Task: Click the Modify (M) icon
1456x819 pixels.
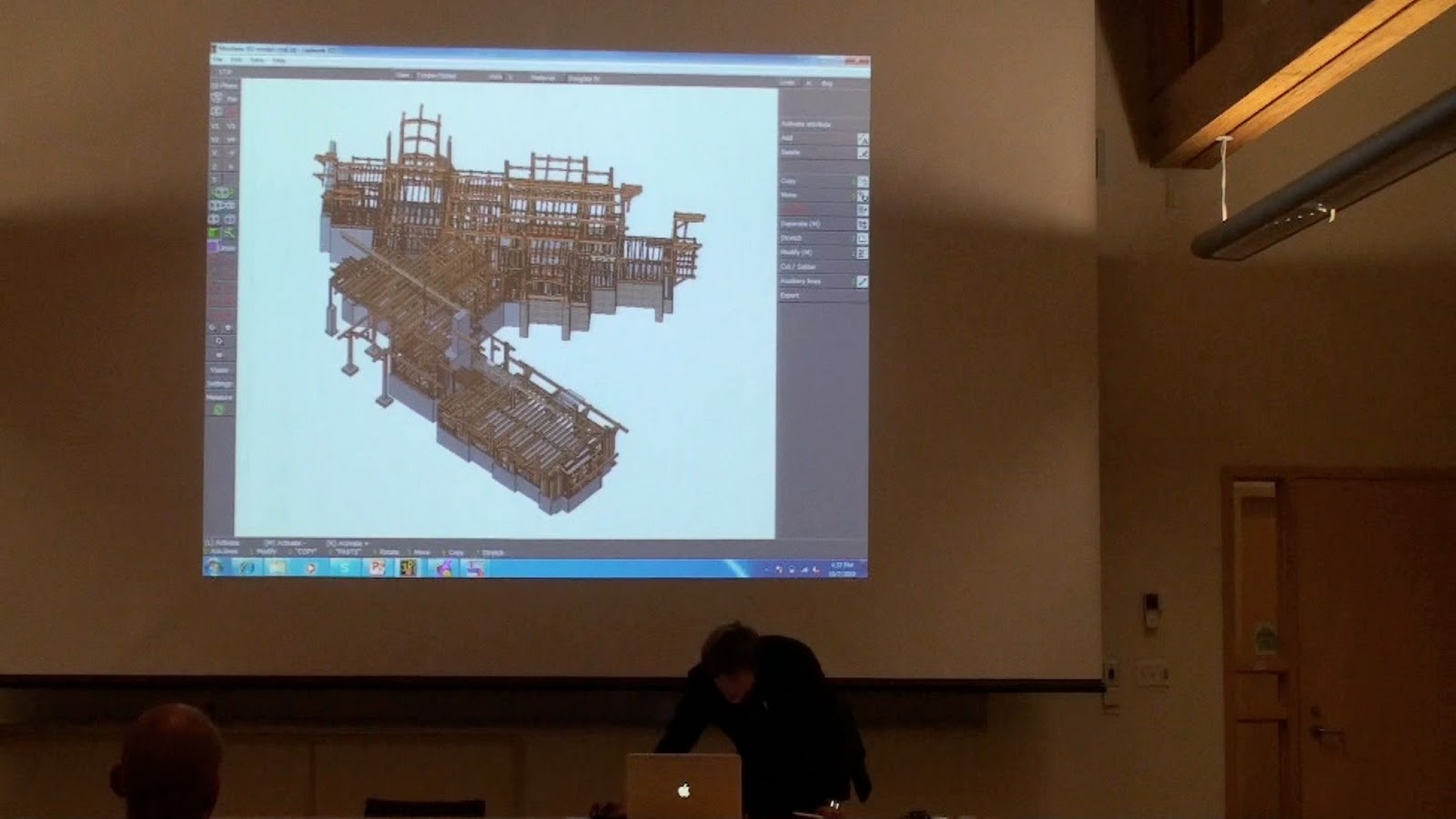Action: (862, 253)
